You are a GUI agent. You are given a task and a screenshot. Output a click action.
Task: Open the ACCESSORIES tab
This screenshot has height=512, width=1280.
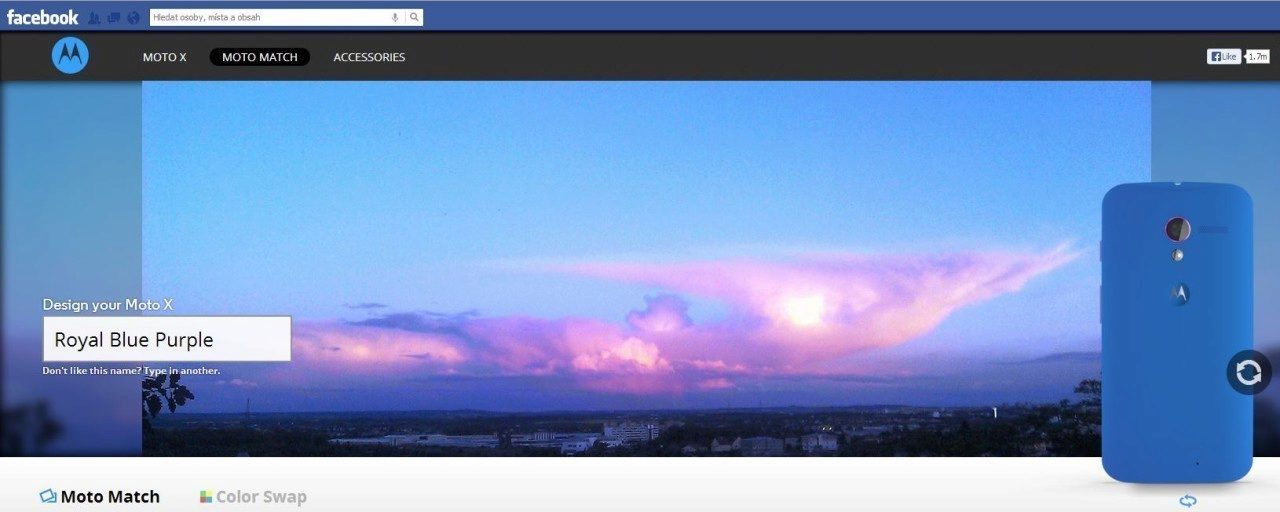point(369,57)
